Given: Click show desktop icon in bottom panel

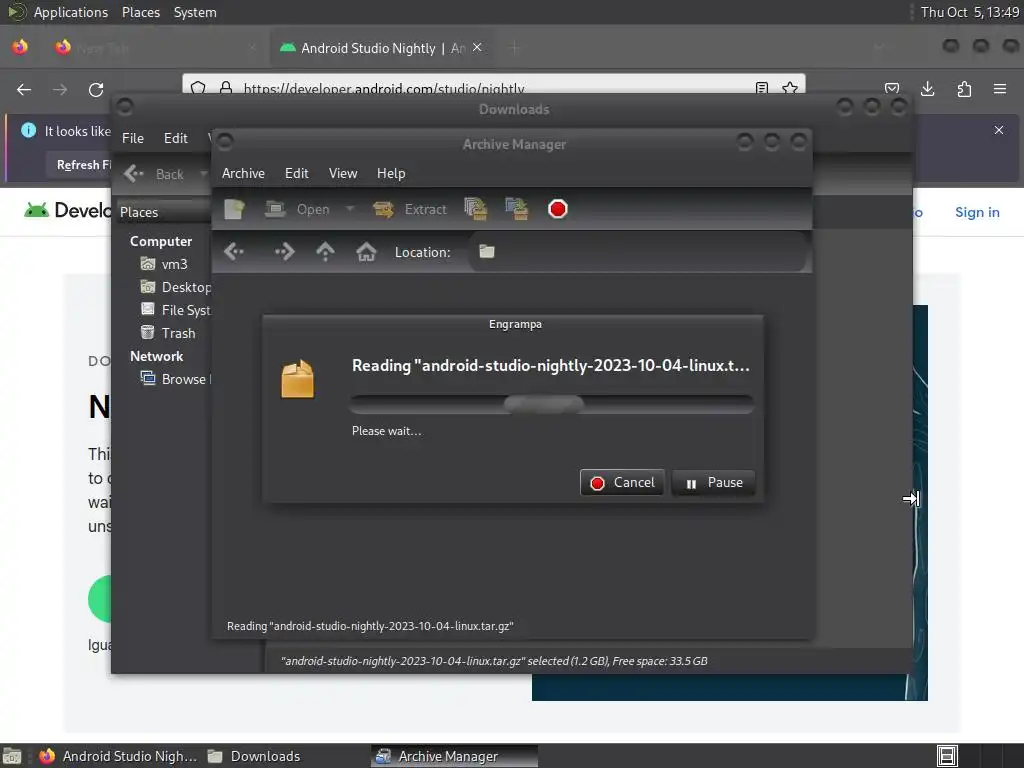Looking at the screenshot, I should click(12, 756).
